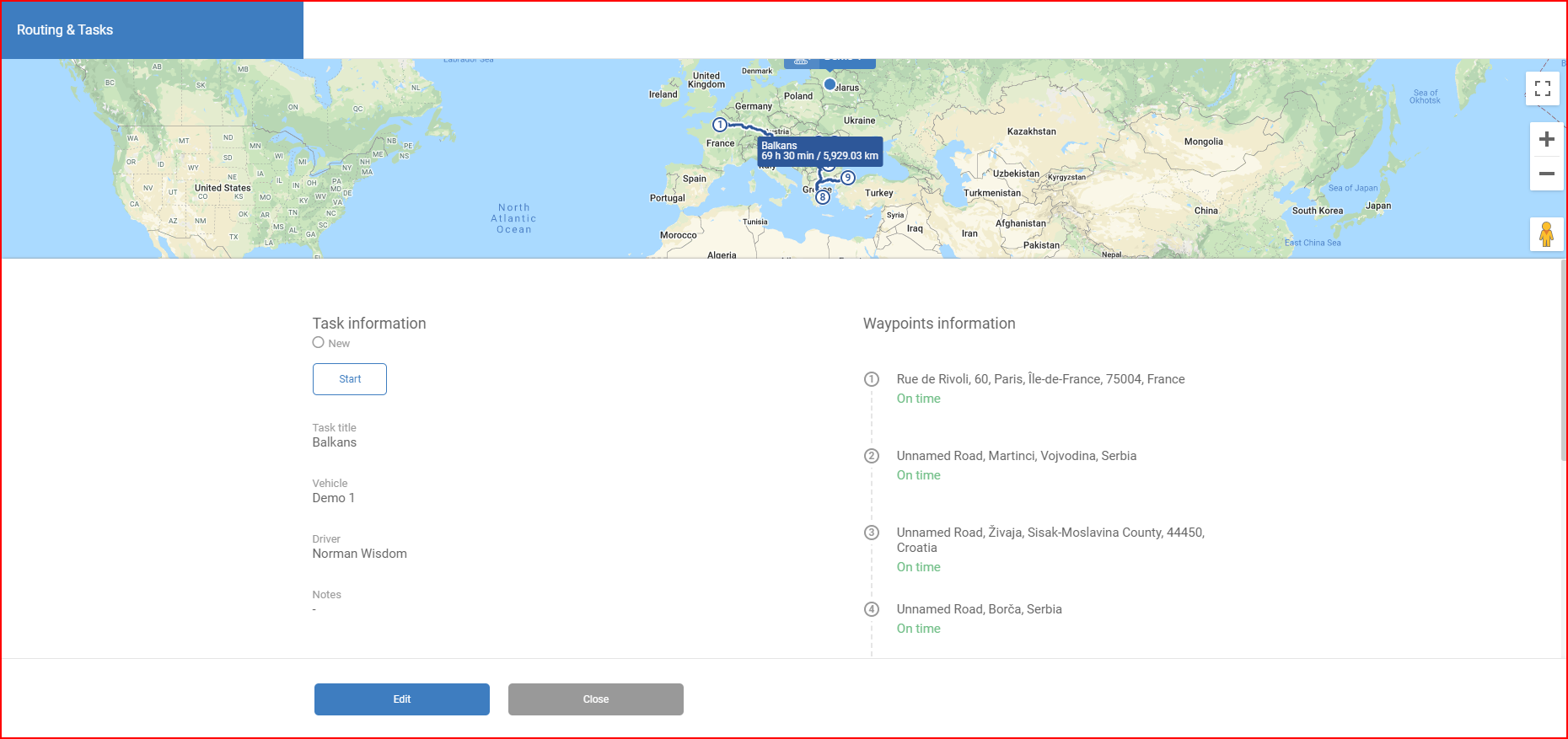Click waypoint 8 marker near Greece
The height and width of the screenshot is (739, 1568).
pyautogui.click(x=823, y=197)
